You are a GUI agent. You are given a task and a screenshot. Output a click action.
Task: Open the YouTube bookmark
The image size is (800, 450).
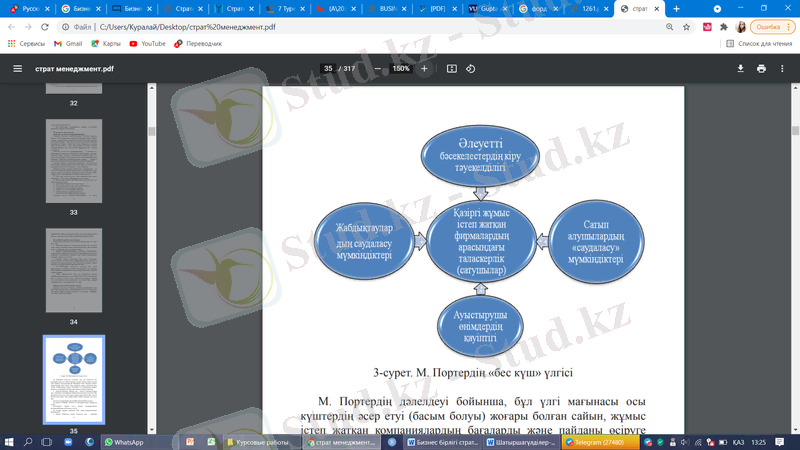147,44
